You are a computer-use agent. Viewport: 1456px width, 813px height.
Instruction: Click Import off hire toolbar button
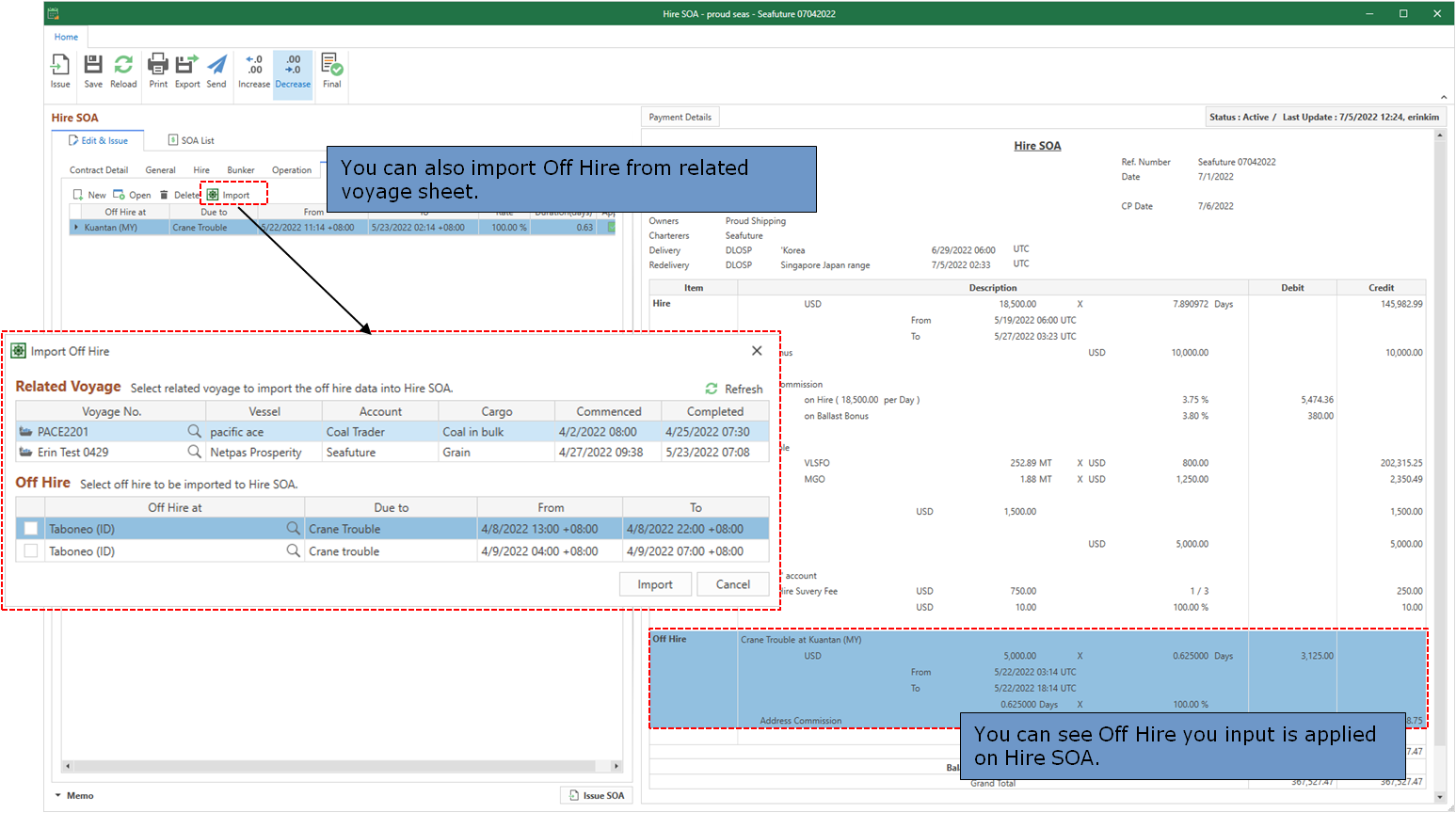click(x=229, y=195)
